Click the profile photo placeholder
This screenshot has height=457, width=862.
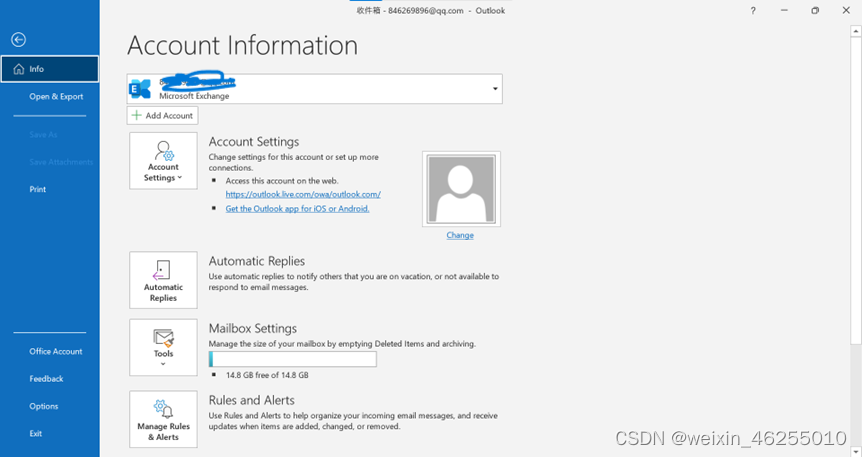tap(461, 189)
